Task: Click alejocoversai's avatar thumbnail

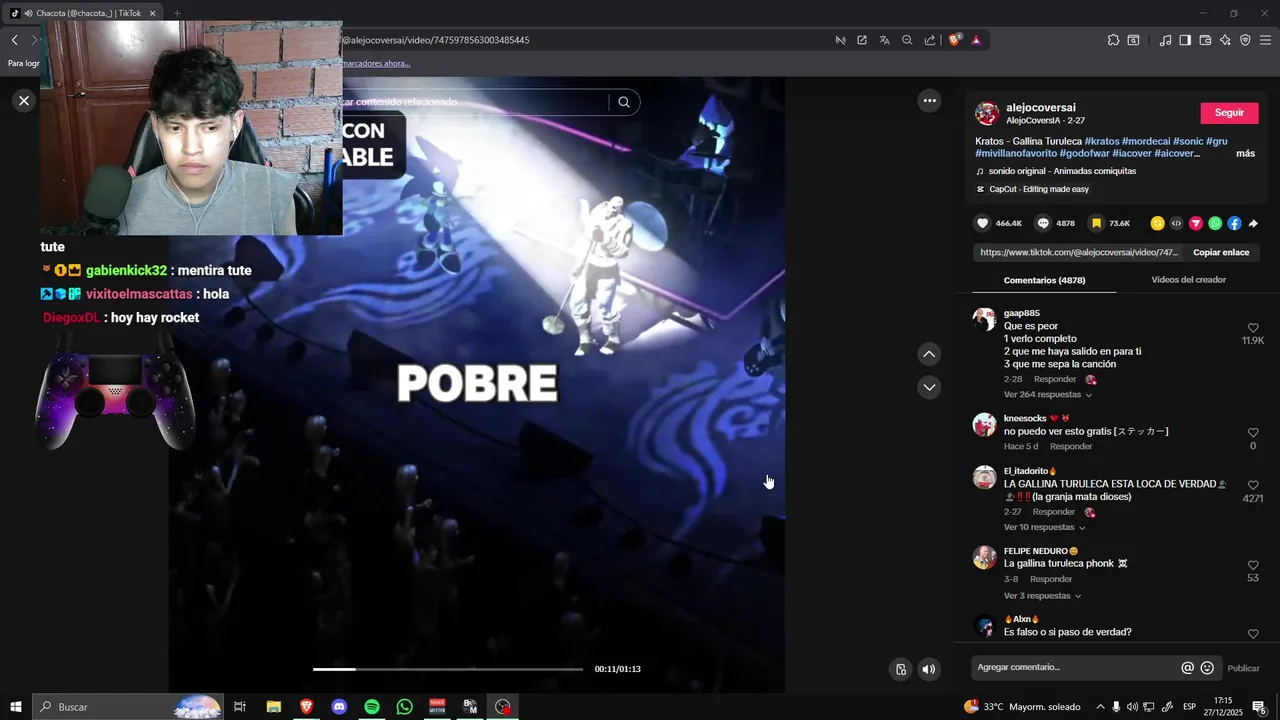Action: [987, 113]
